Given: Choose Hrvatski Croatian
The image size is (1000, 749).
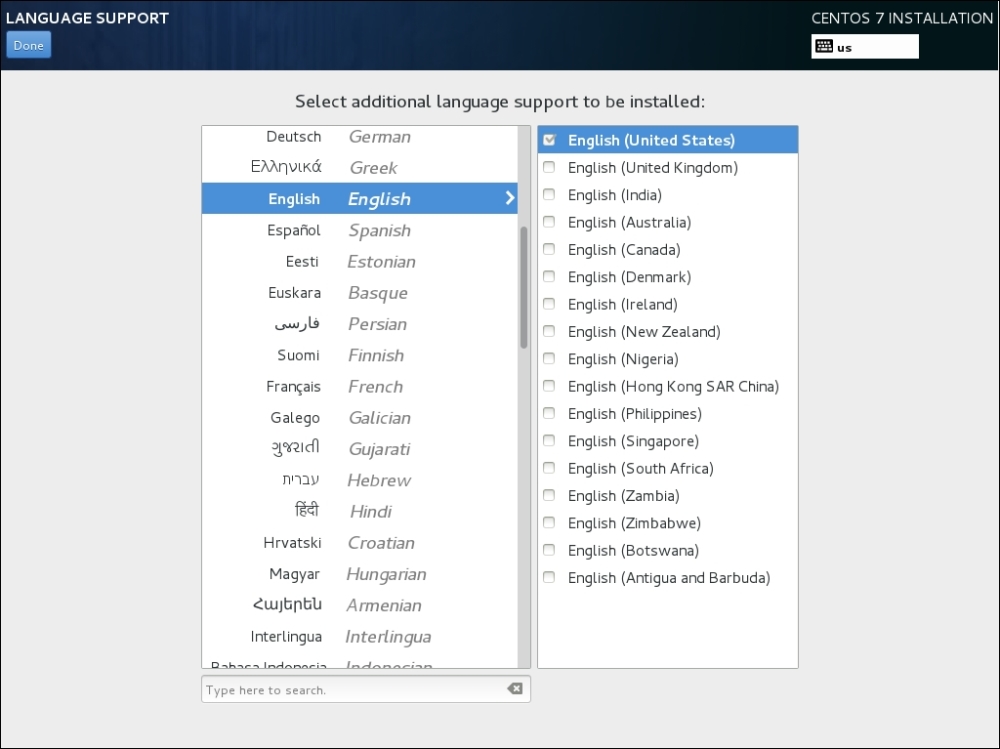Looking at the screenshot, I should pos(360,542).
